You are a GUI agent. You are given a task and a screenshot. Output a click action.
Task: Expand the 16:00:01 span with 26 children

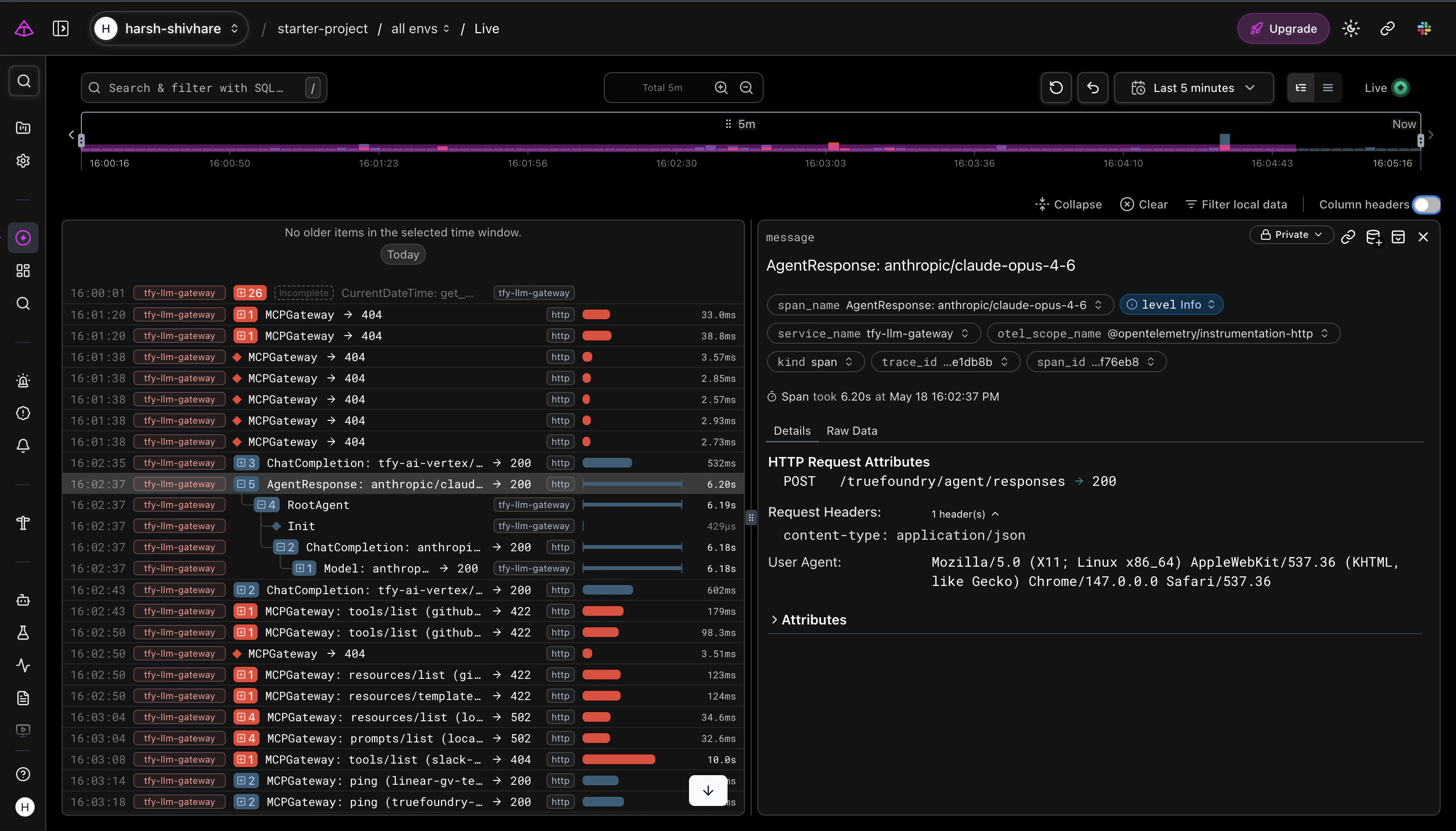(249, 293)
